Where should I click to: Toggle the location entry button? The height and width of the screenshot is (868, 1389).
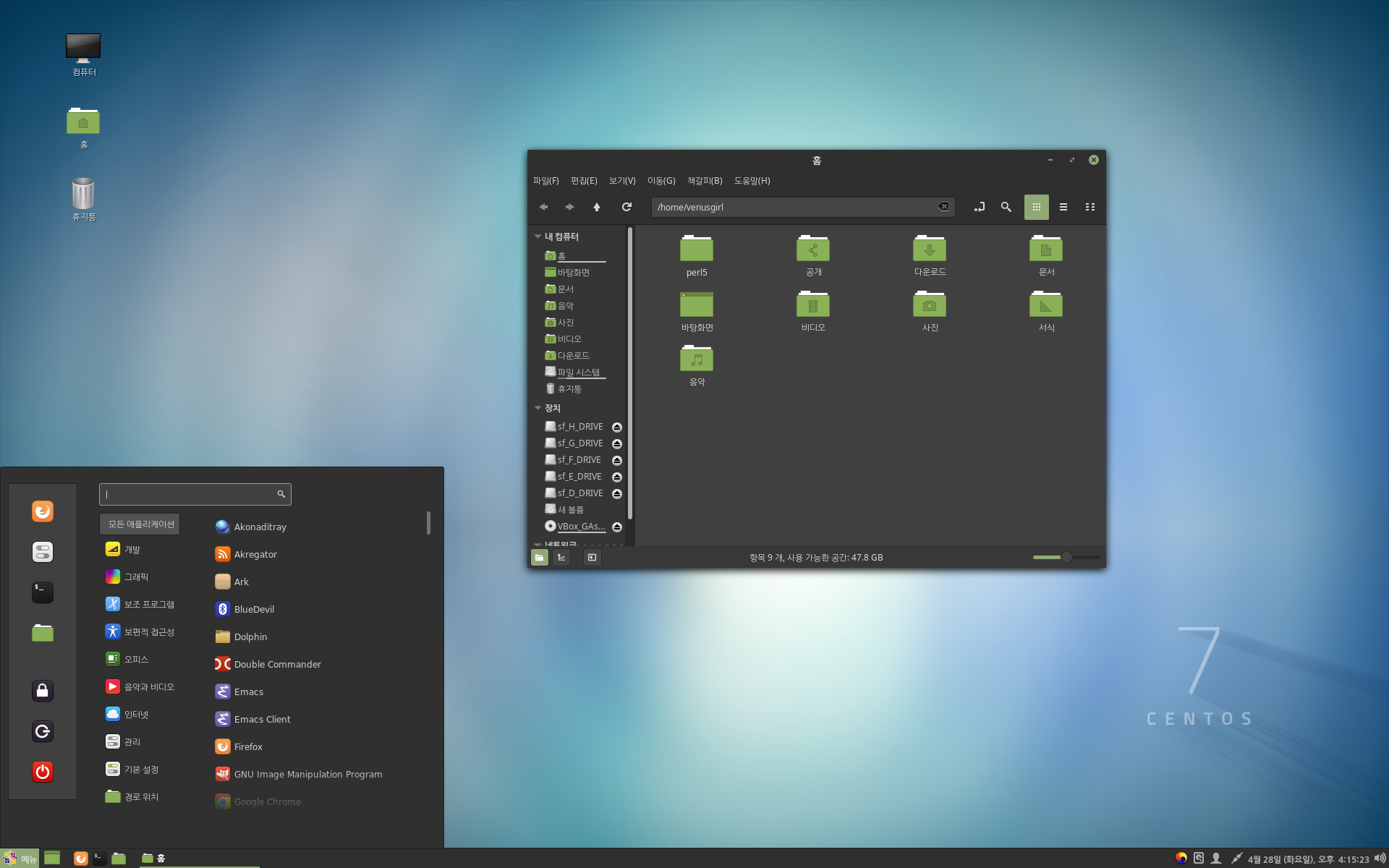979,207
